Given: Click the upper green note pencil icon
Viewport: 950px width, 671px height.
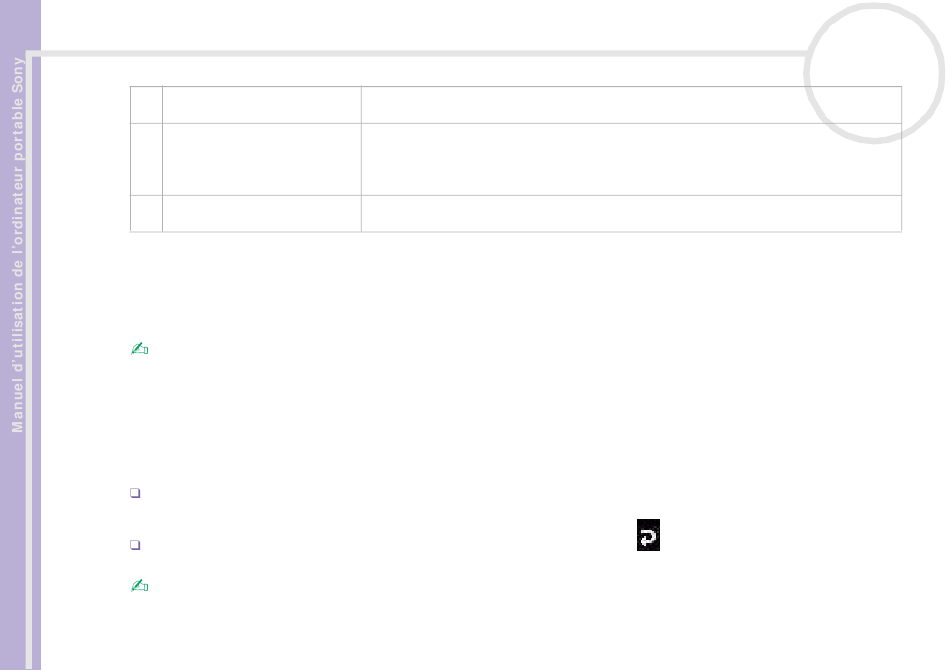Looking at the screenshot, I should click(139, 349).
